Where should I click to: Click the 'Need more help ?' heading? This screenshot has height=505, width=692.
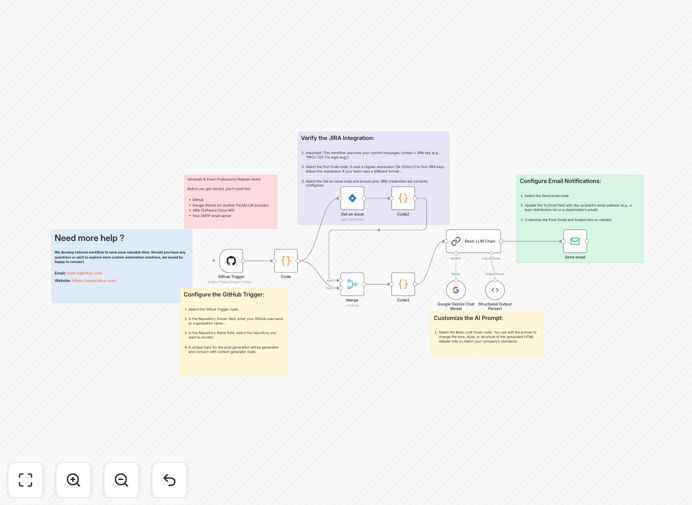pyautogui.click(x=89, y=238)
